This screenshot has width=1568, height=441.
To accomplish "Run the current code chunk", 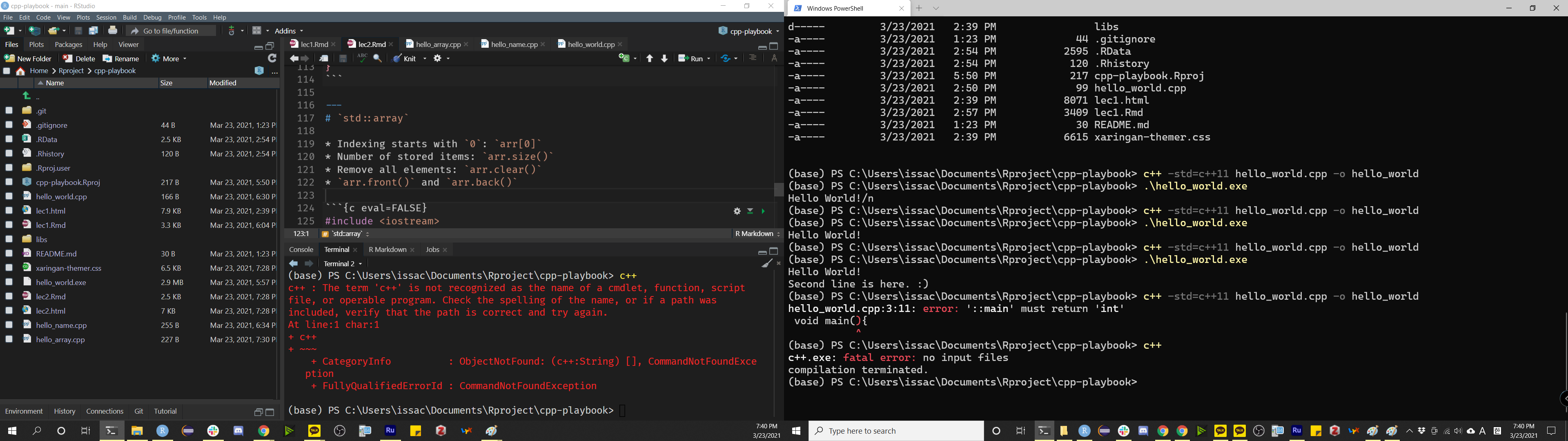I will click(763, 211).
